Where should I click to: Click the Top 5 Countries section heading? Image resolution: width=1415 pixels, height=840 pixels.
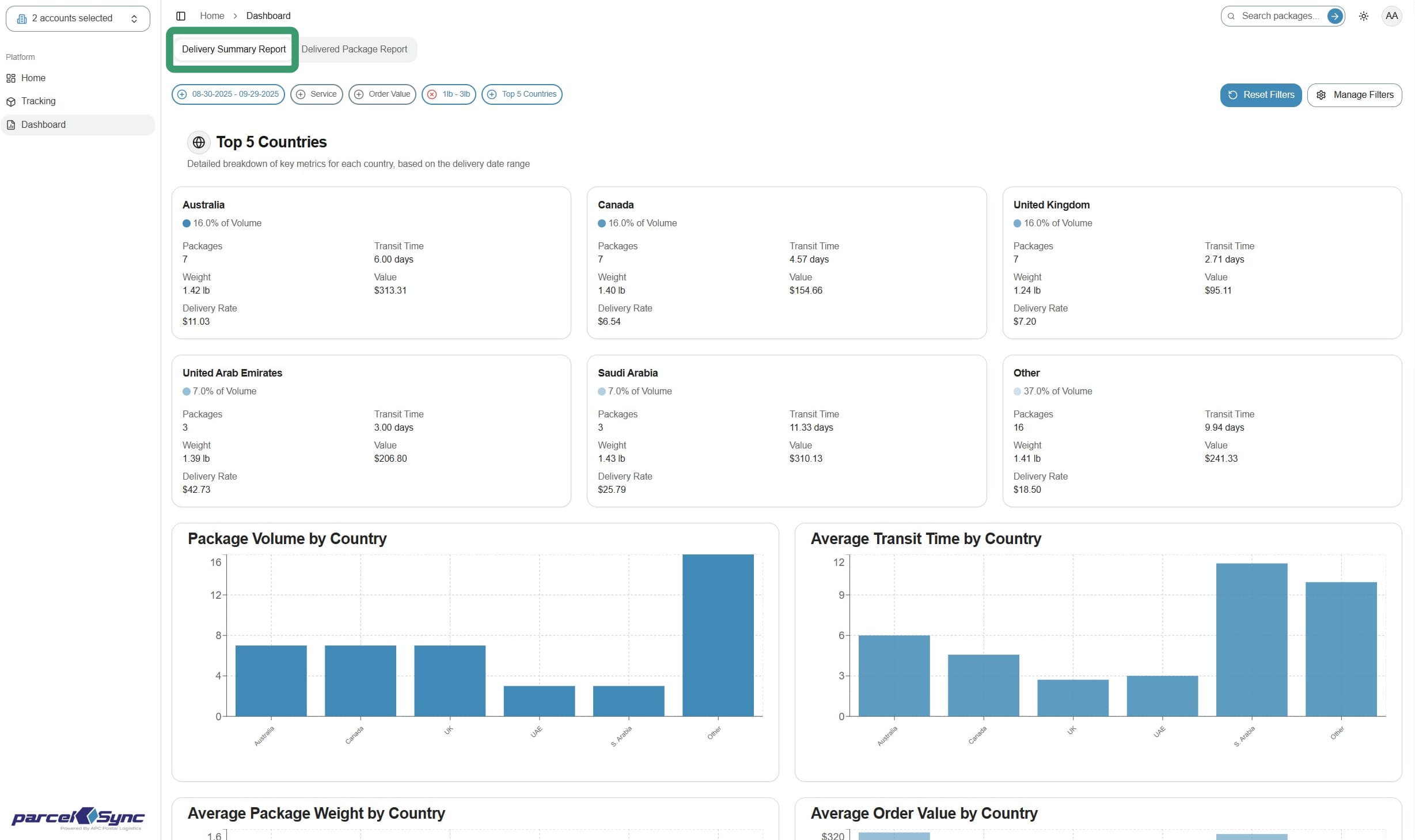271,142
